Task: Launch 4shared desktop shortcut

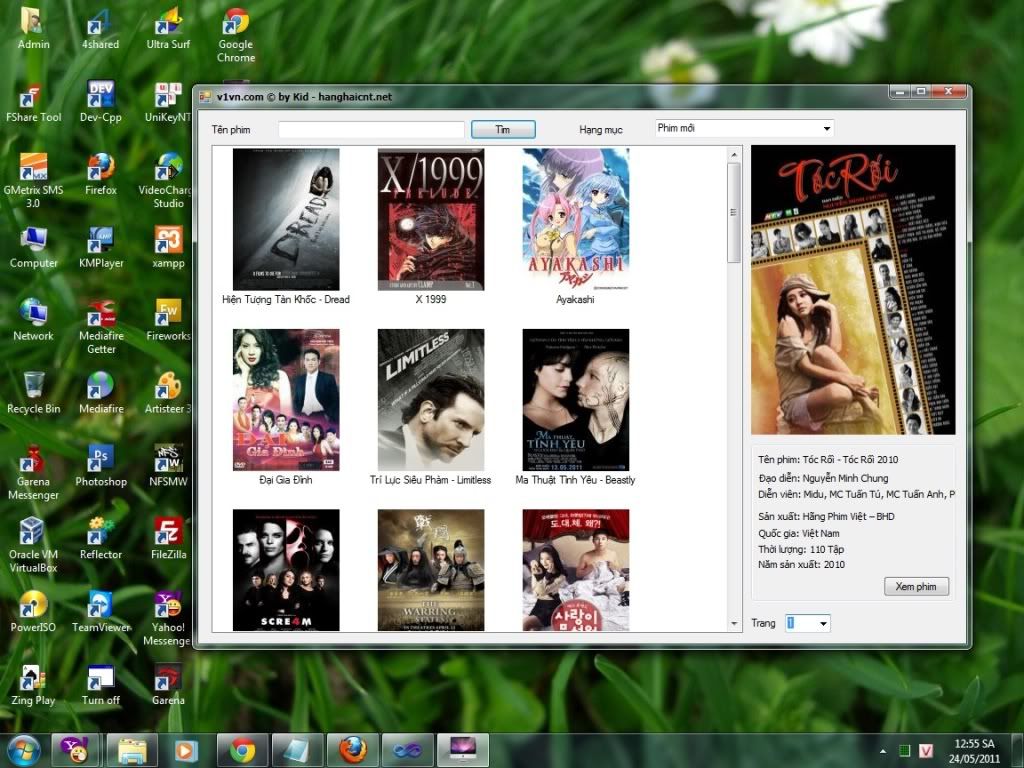Action: (100, 28)
